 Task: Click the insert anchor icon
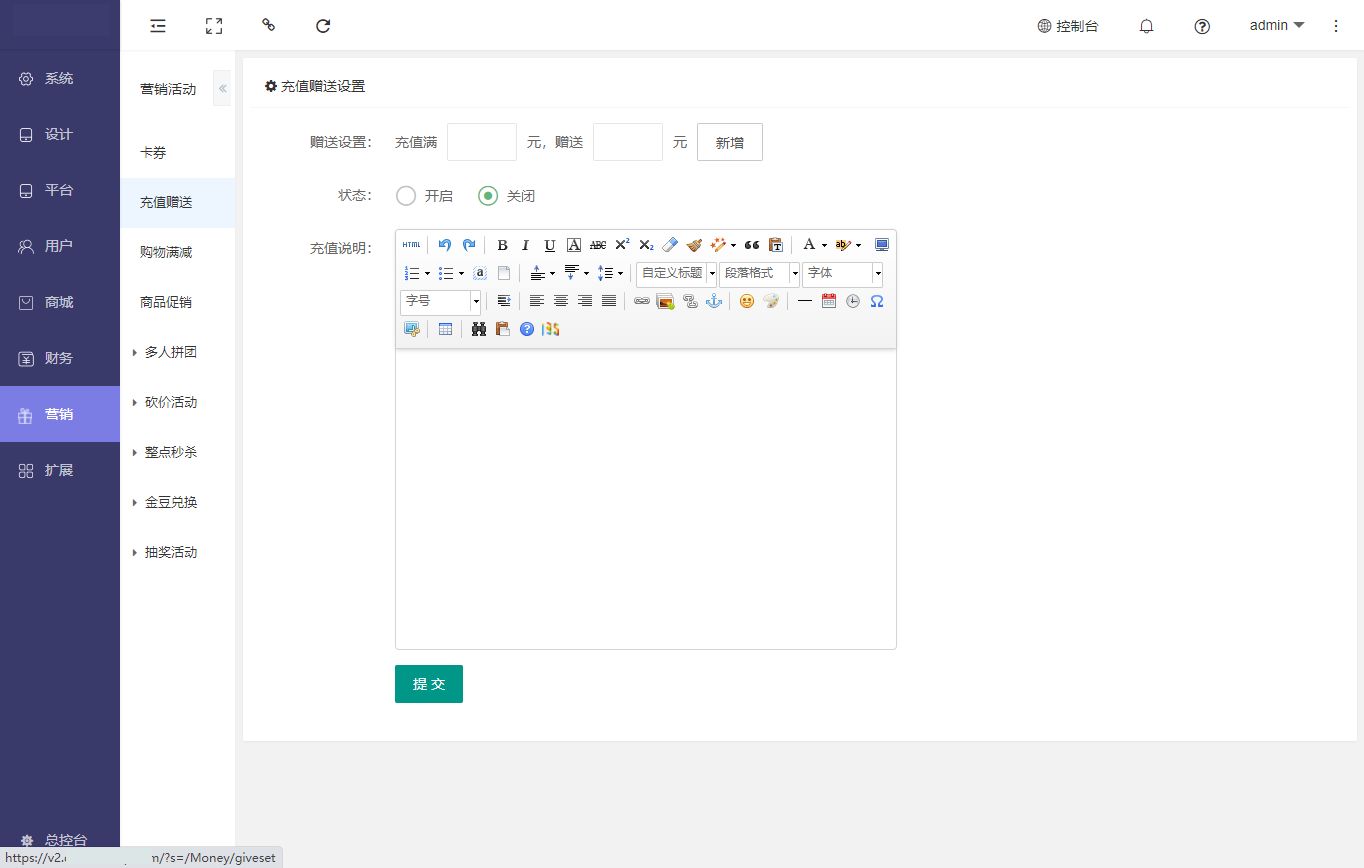point(714,301)
